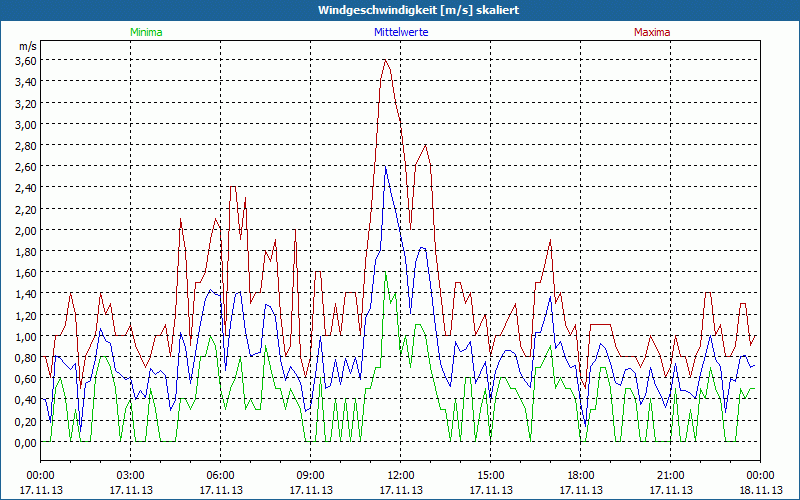Click the "09:00" time label
This screenshot has height=500, width=800.
pyautogui.click(x=311, y=476)
